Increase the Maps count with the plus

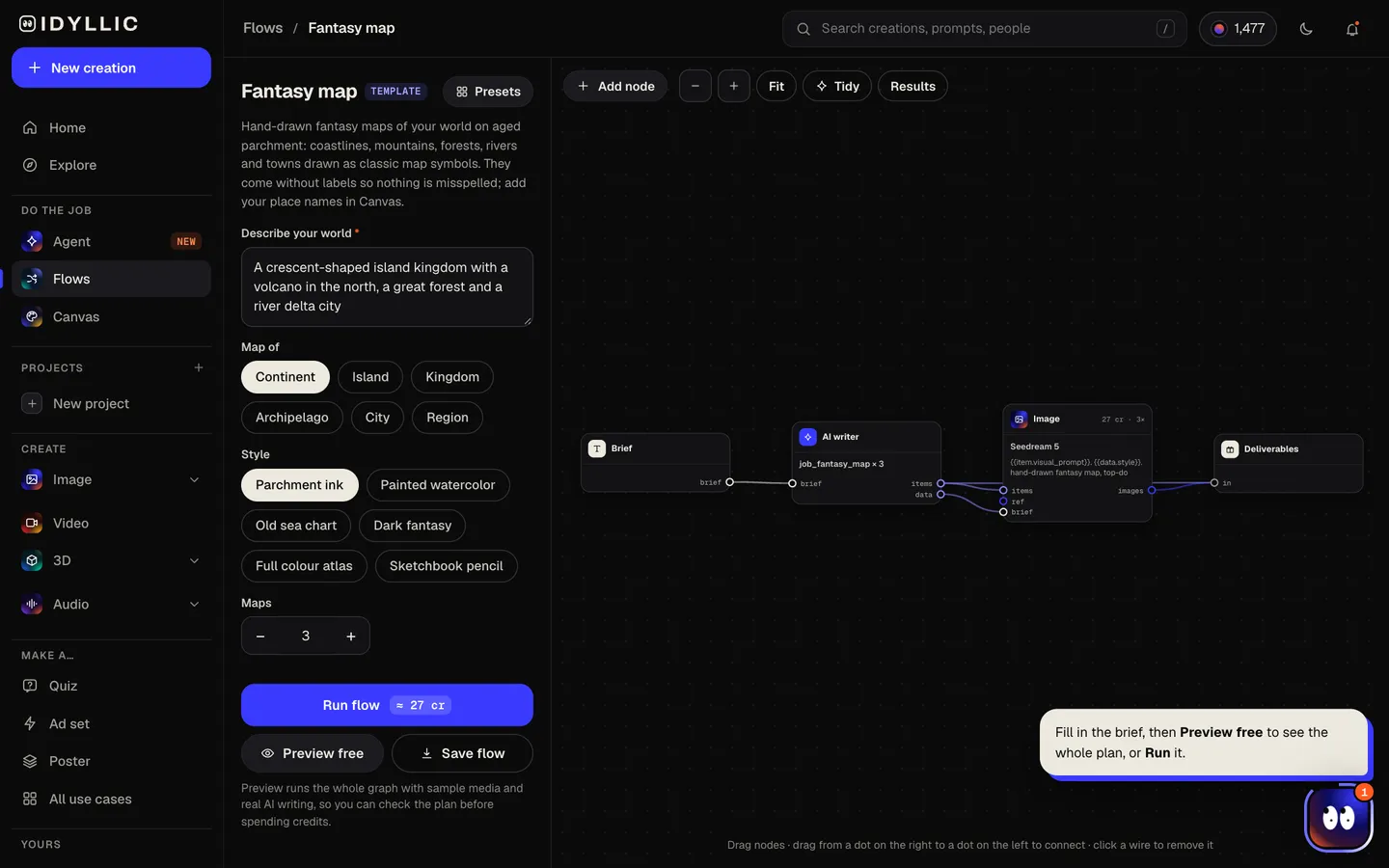pos(351,636)
